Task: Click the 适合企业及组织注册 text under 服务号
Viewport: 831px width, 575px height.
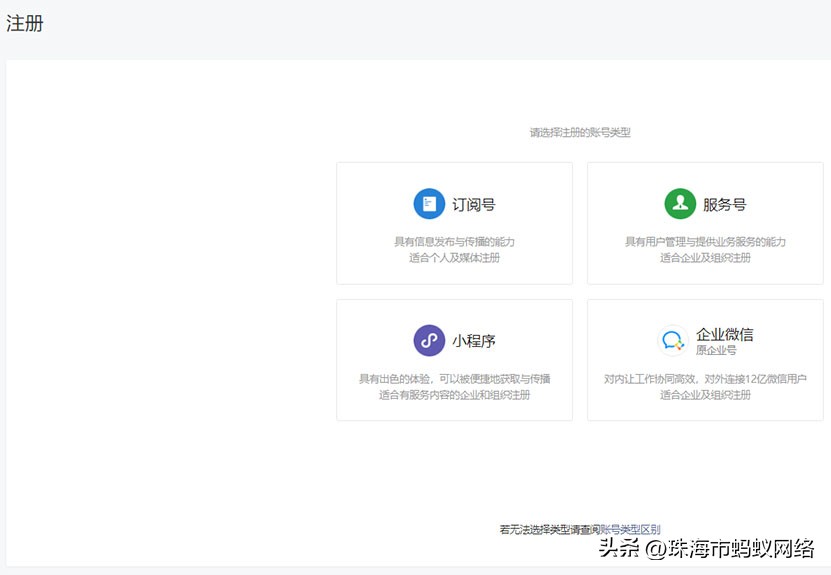Action: [x=705, y=258]
